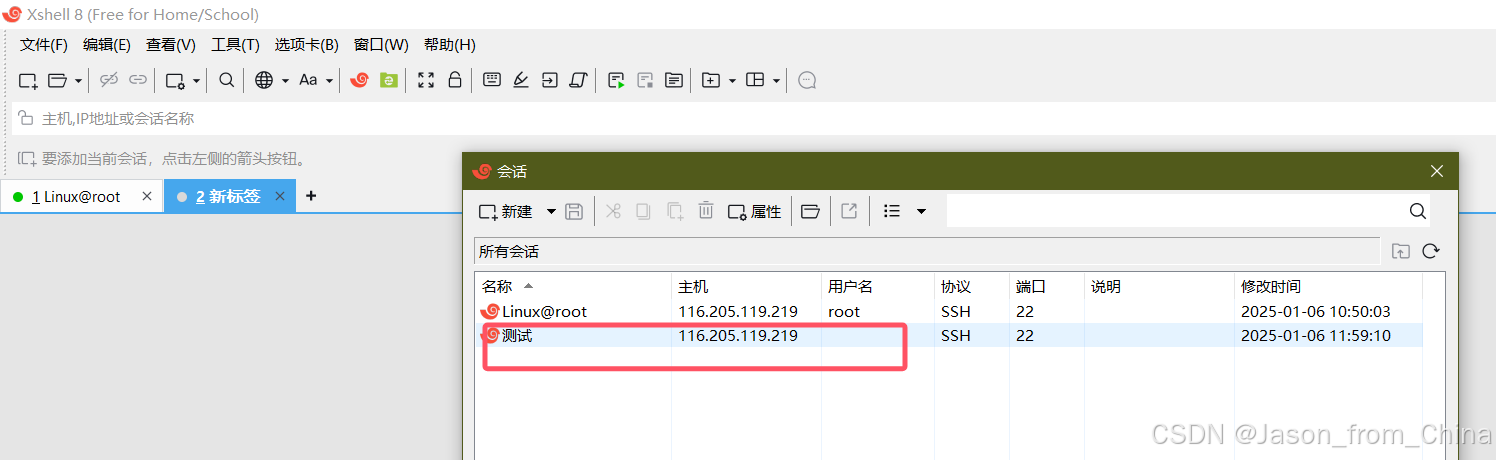This screenshot has width=1496, height=460.
Task: Open the 工具(T) menu
Action: click(235, 45)
